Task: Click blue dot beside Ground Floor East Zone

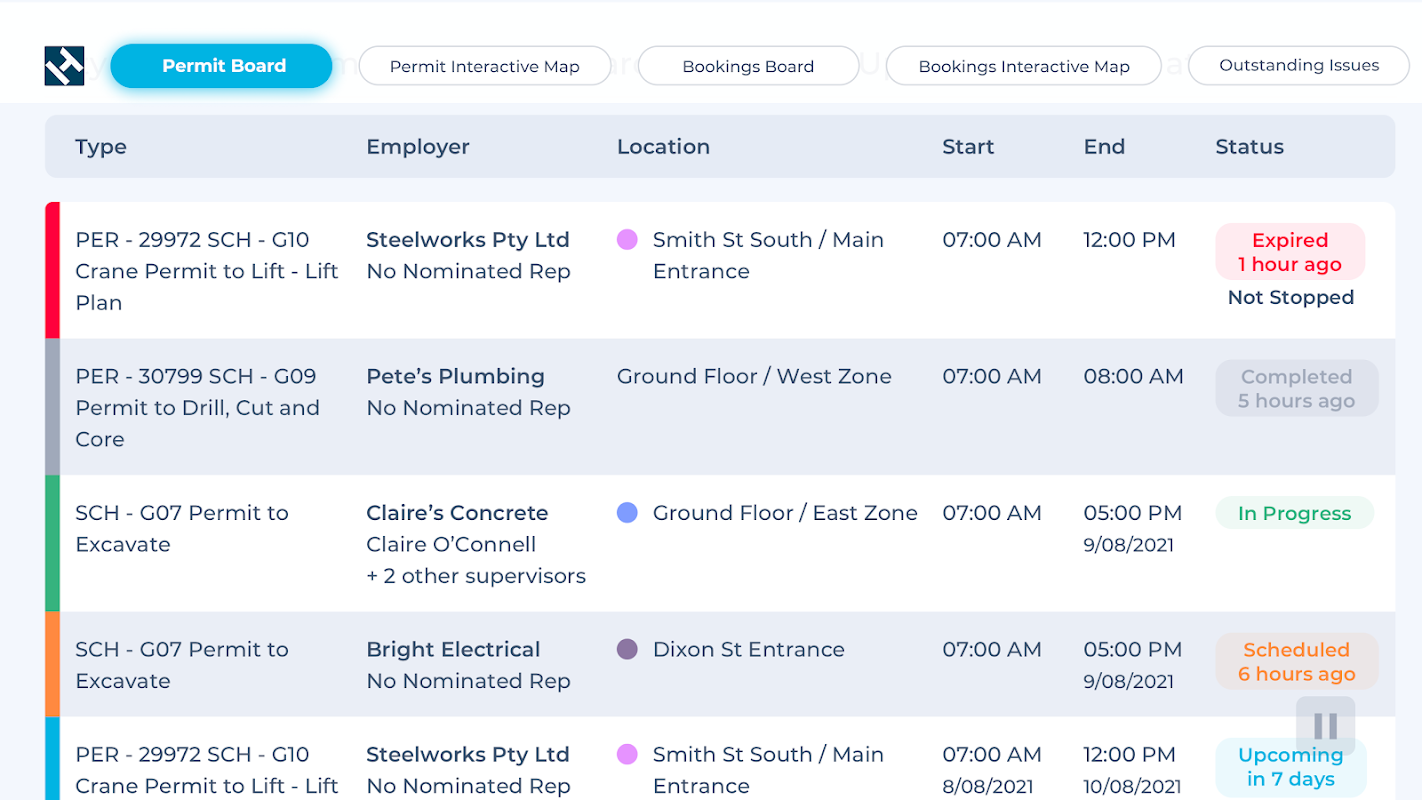Action: click(x=627, y=513)
